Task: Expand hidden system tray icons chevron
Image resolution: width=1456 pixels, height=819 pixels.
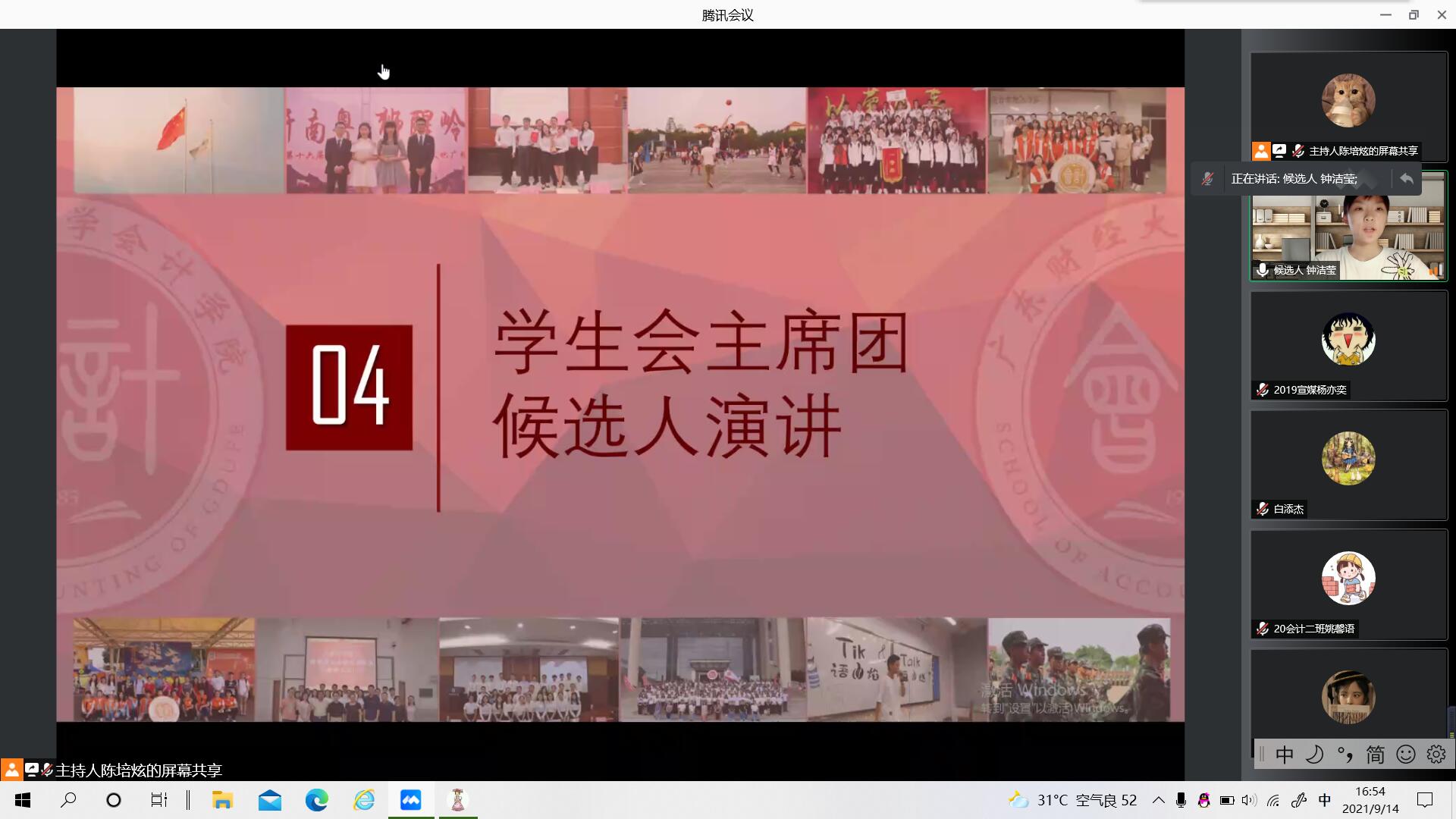Action: [1158, 800]
